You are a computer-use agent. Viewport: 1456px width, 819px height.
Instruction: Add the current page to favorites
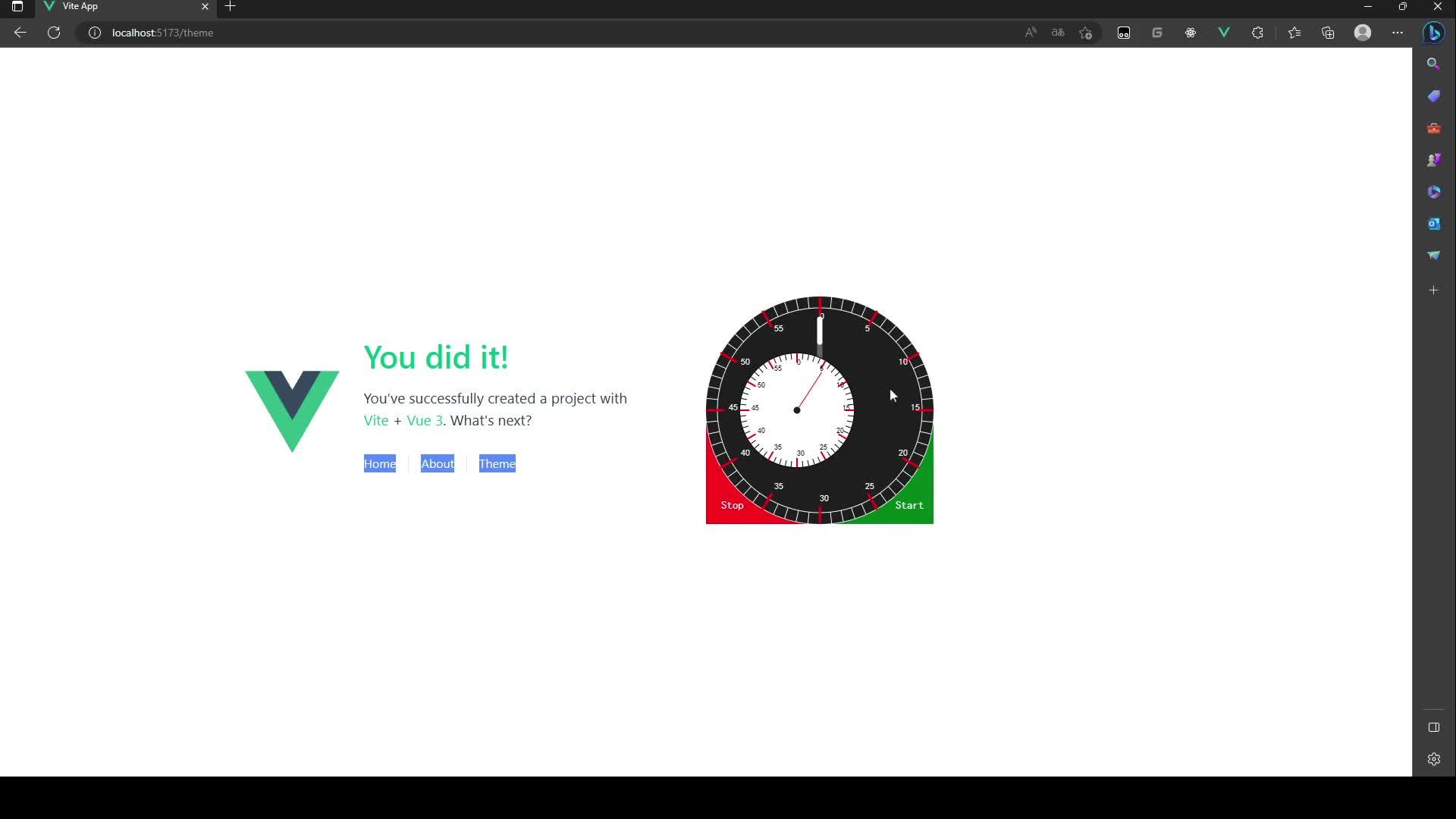(1086, 33)
